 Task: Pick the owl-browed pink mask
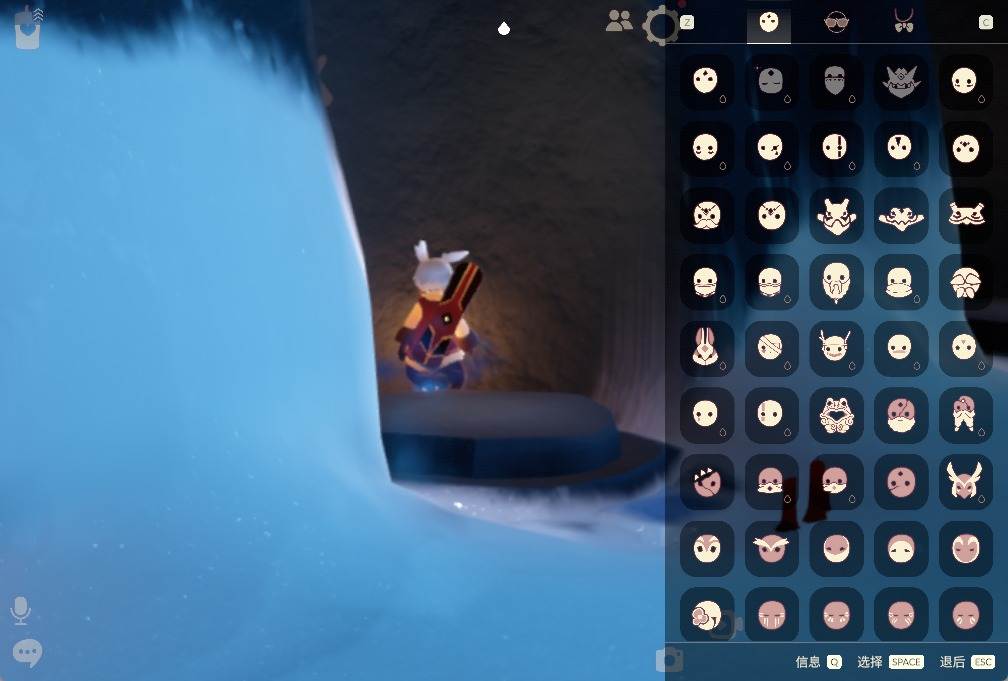pyautogui.click(x=771, y=549)
